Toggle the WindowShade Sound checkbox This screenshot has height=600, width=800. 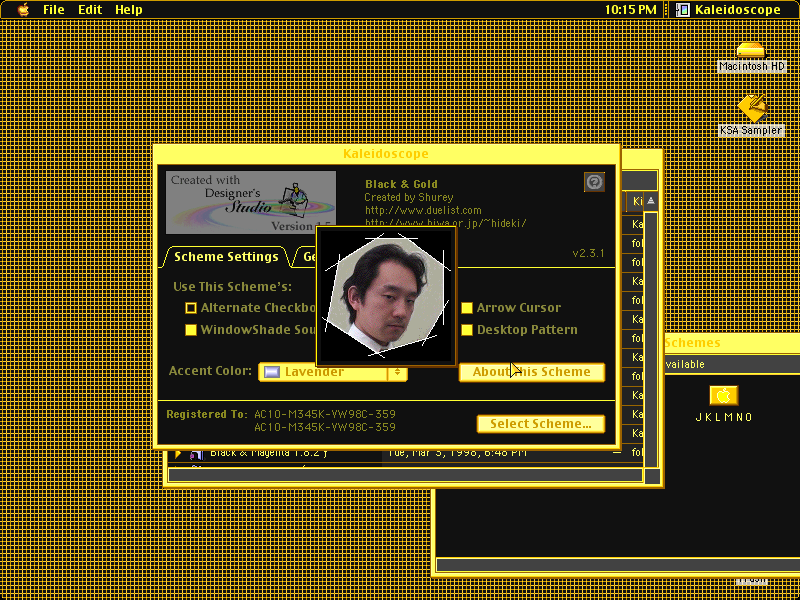[190, 330]
